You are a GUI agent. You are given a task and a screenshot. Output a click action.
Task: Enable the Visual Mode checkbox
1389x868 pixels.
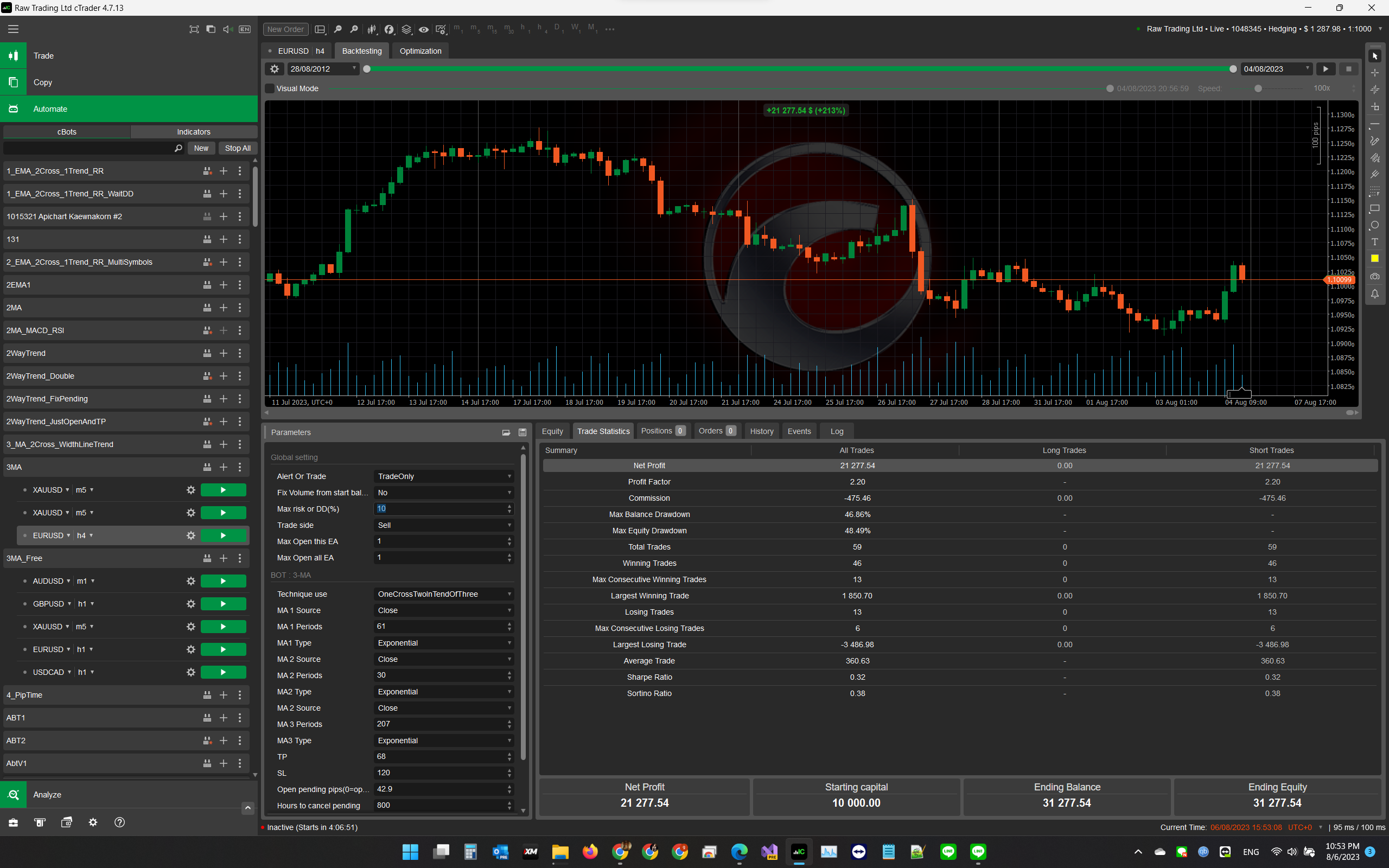(x=270, y=88)
